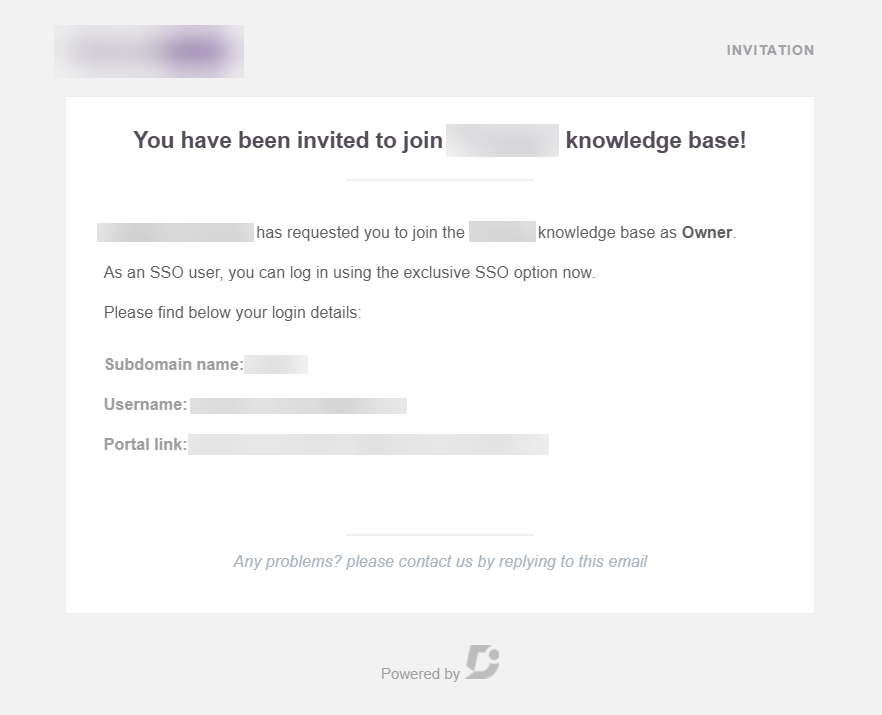This screenshot has height=715, width=882.
Task: Select the blurred username value
Action: tap(299, 406)
